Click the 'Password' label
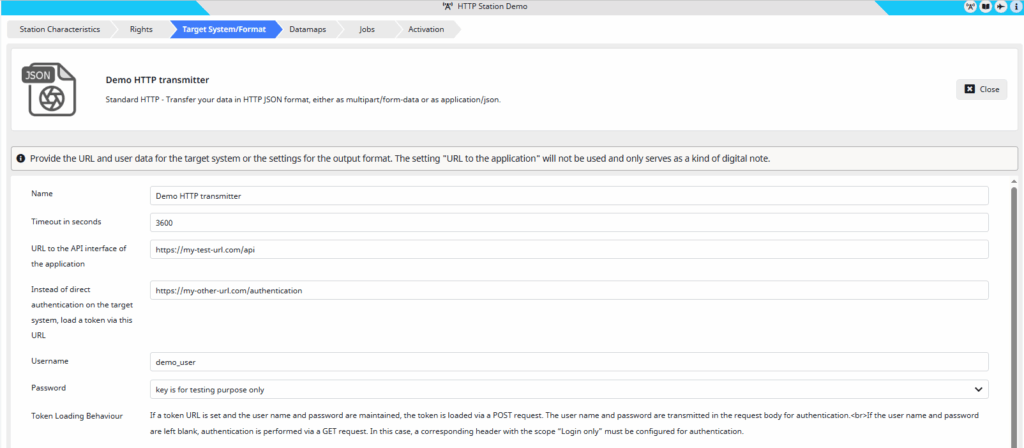The height and width of the screenshot is (448, 1024). point(49,388)
